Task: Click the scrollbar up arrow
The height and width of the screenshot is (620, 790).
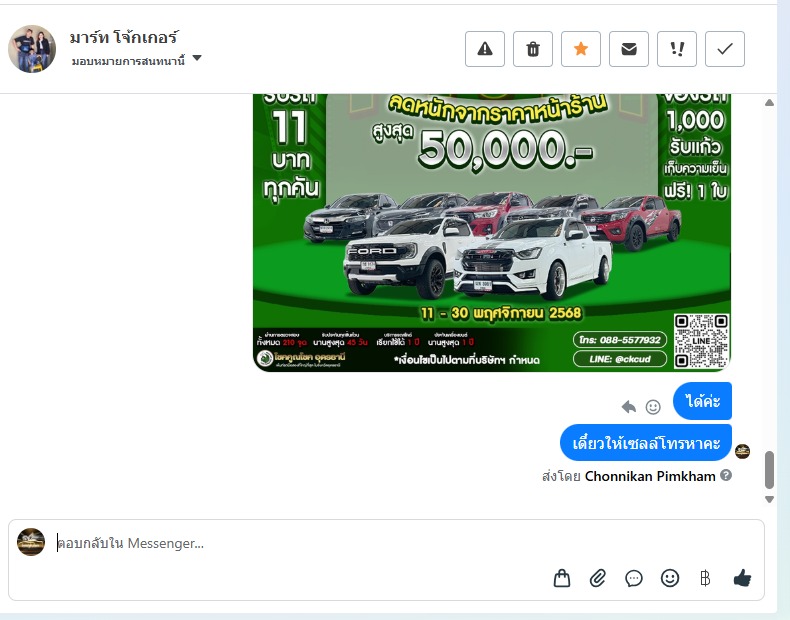Action: click(x=769, y=103)
